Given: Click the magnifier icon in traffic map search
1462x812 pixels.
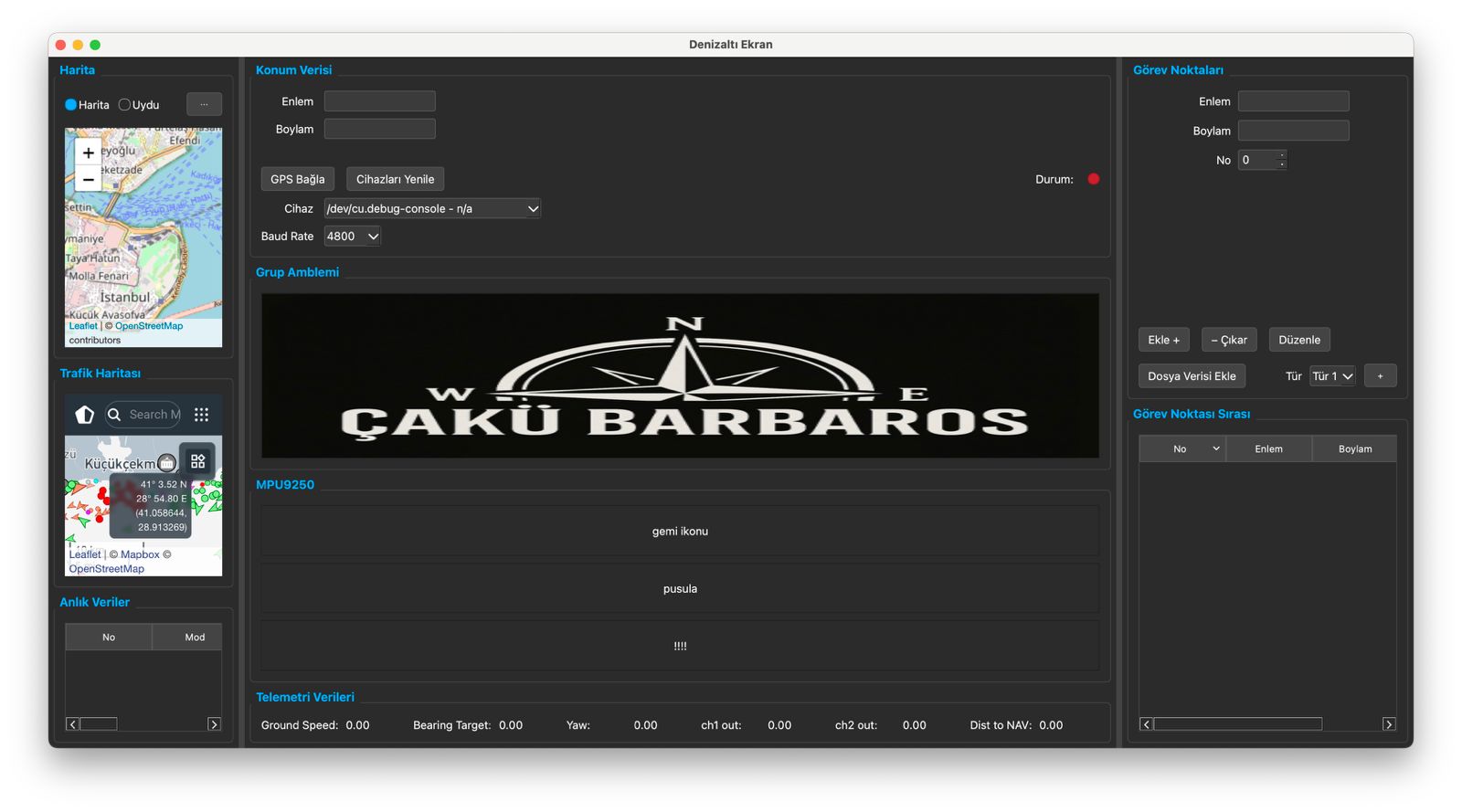Looking at the screenshot, I should [115, 415].
